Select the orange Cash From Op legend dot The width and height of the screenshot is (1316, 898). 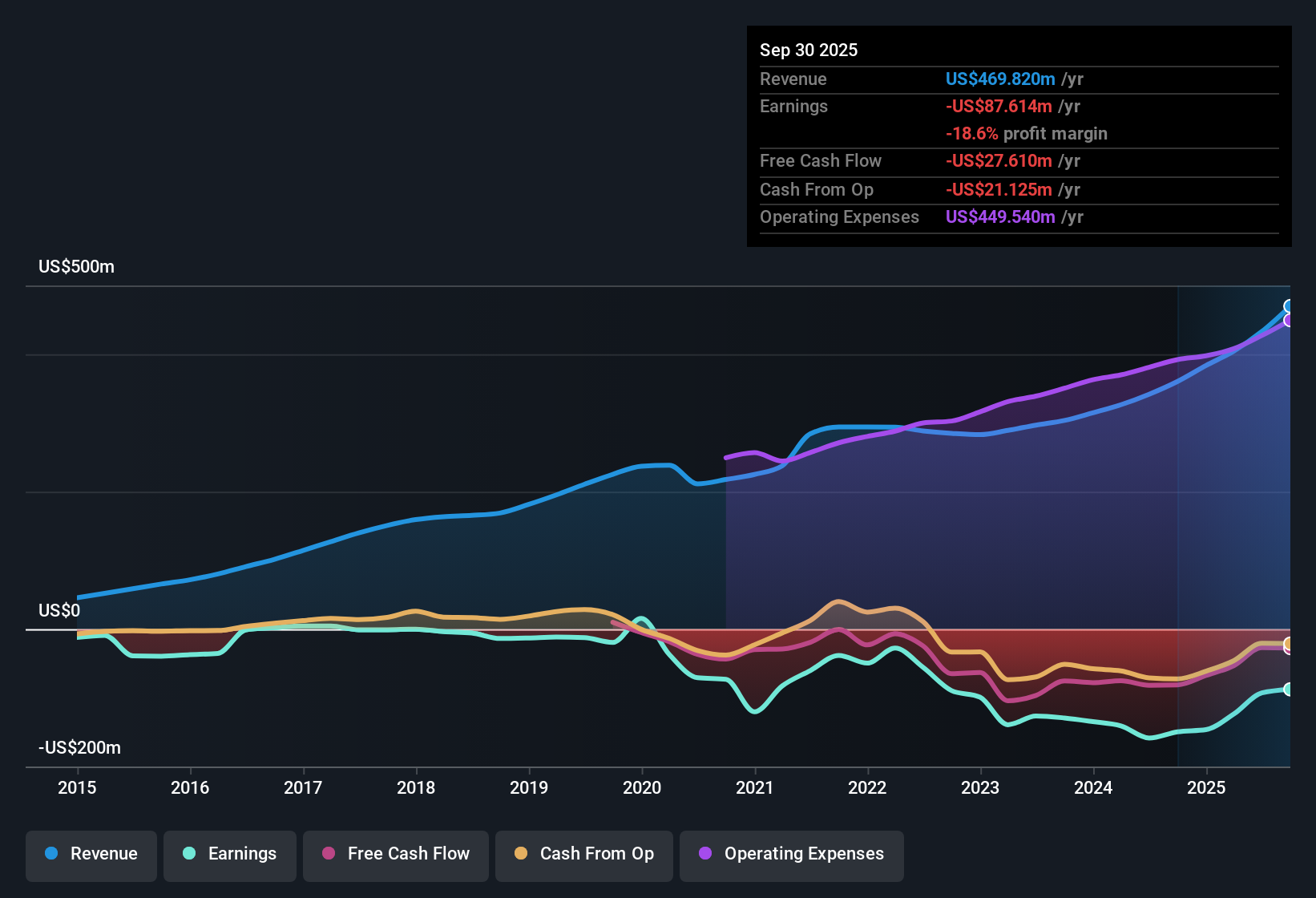click(521, 854)
